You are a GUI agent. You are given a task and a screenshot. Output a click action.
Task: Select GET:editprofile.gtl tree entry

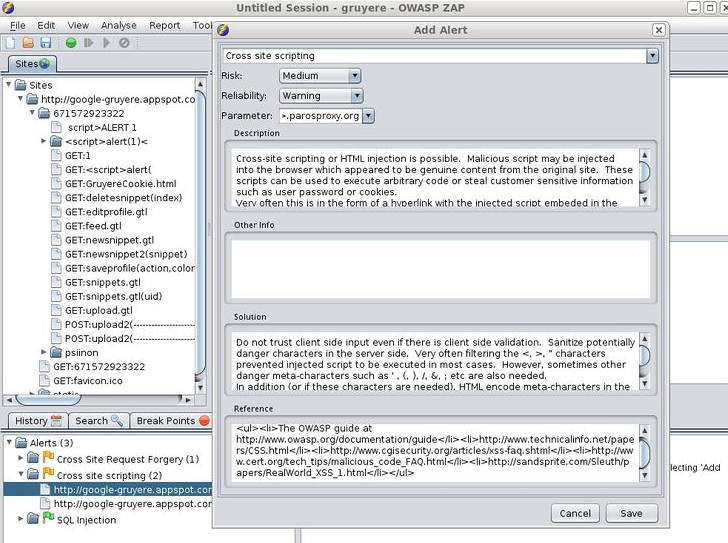(106, 212)
